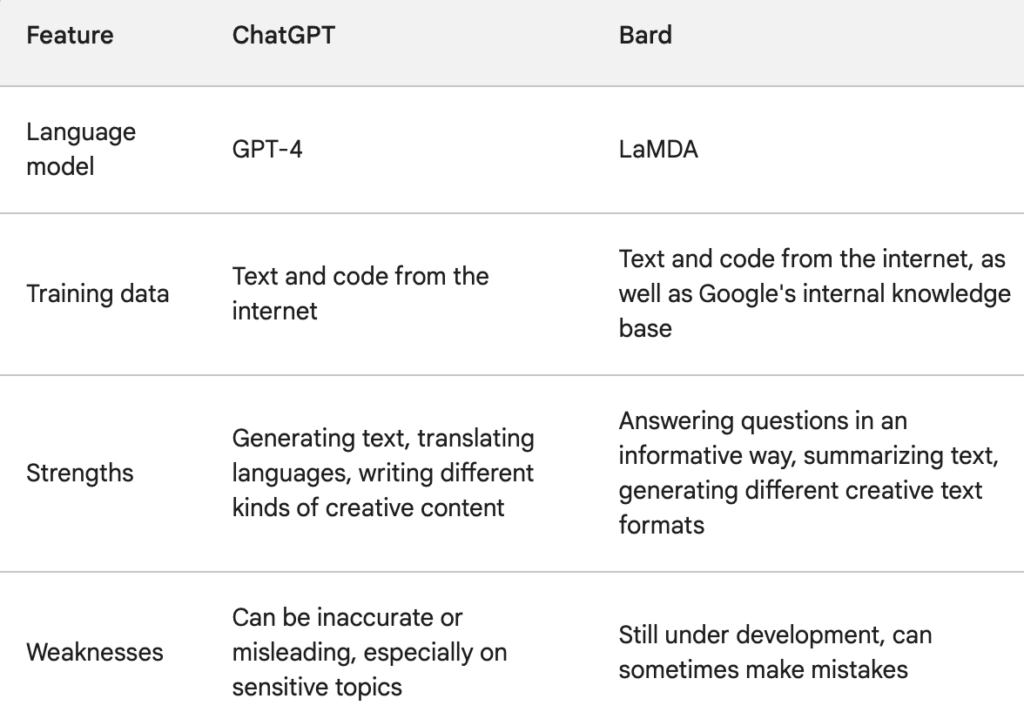This screenshot has height=712, width=1024.
Task: Click 'kinds of creative content' text line
Action: tap(368, 508)
